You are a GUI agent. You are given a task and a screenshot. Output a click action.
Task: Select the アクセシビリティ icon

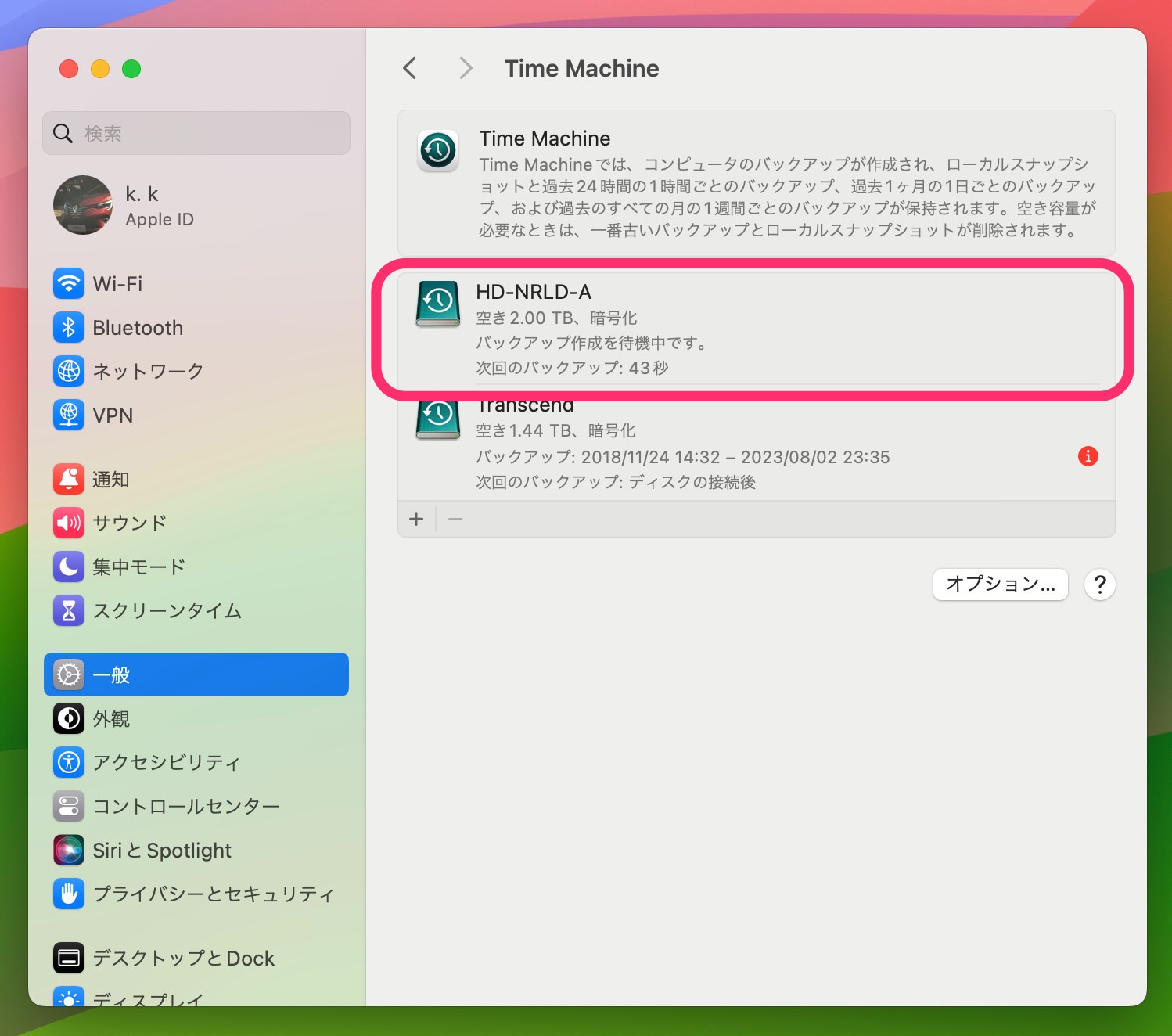(x=69, y=762)
